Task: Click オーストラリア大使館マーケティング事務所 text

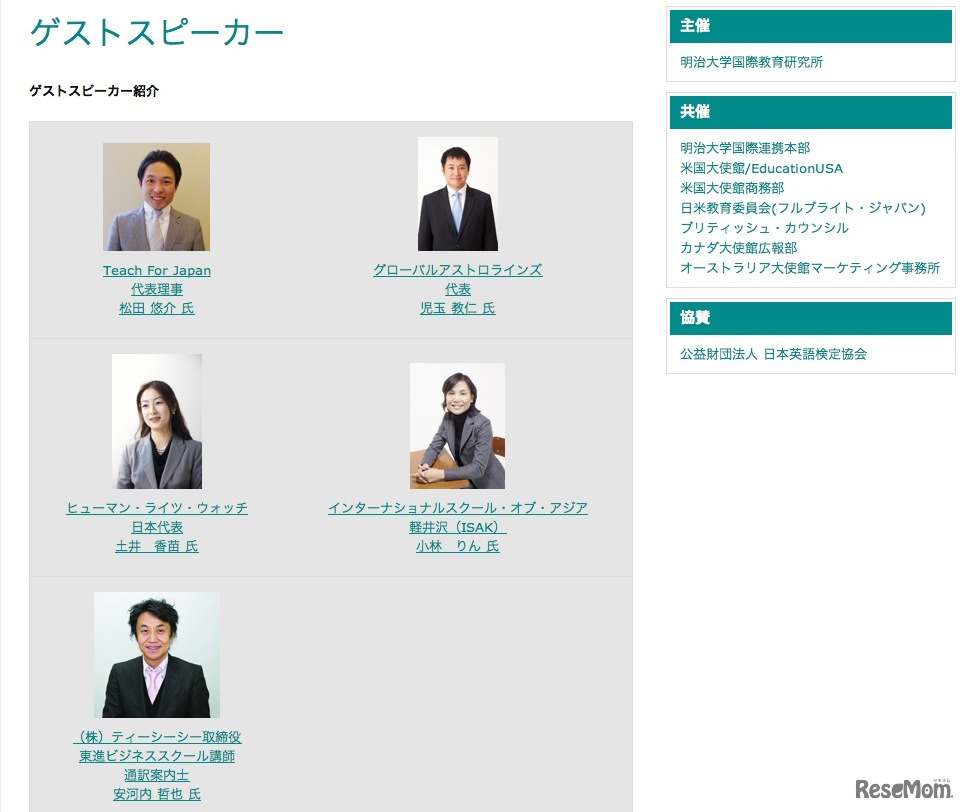Action: [x=810, y=268]
